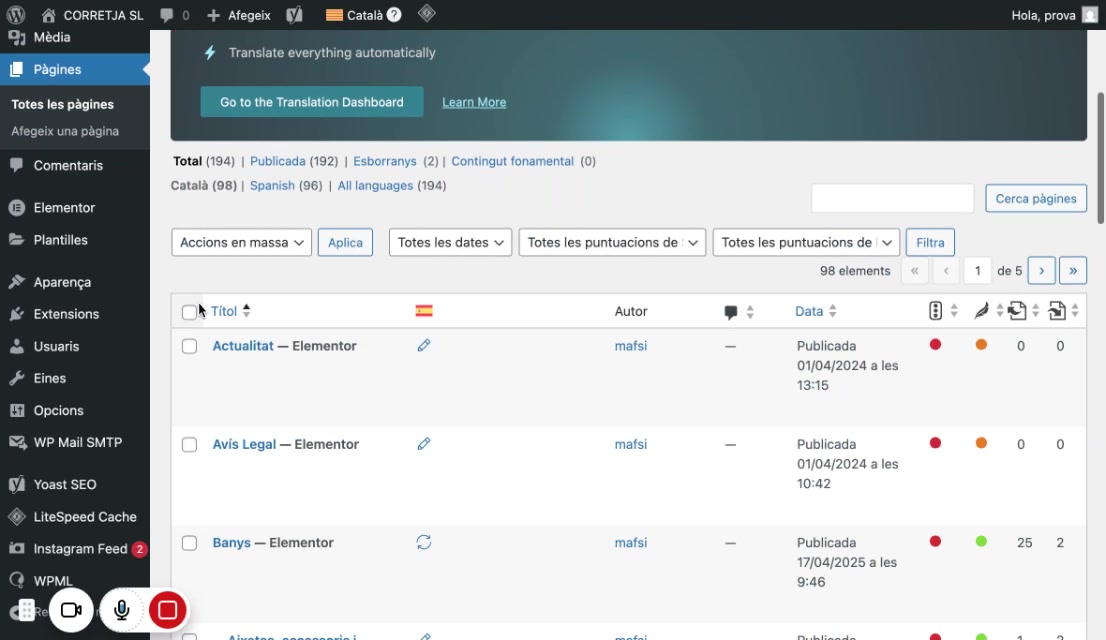Click the pencil edit-translation icon for Actualitat
The height and width of the screenshot is (640, 1106).
click(x=423, y=345)
